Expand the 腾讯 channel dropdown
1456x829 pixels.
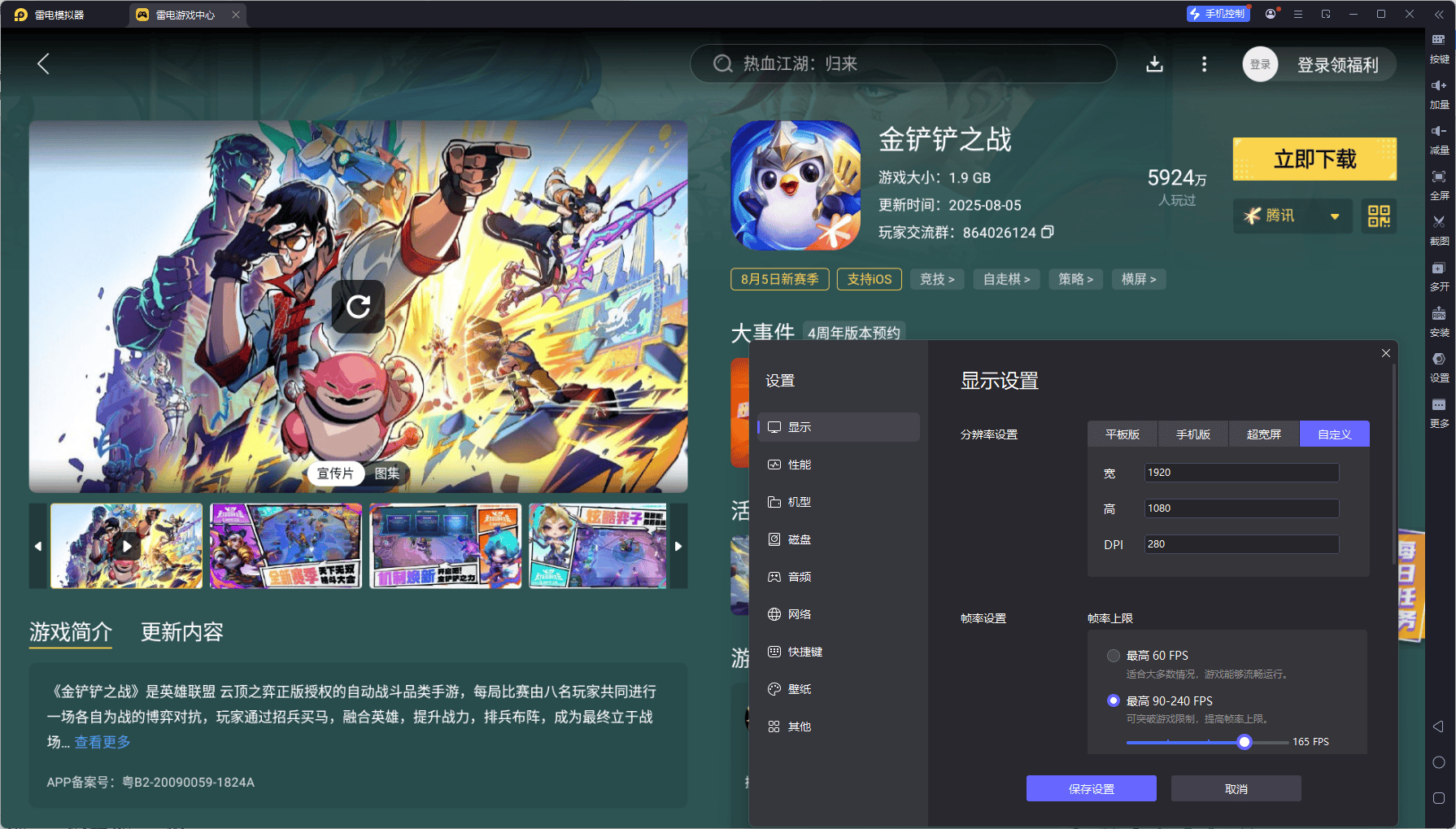pos(1293,216)
